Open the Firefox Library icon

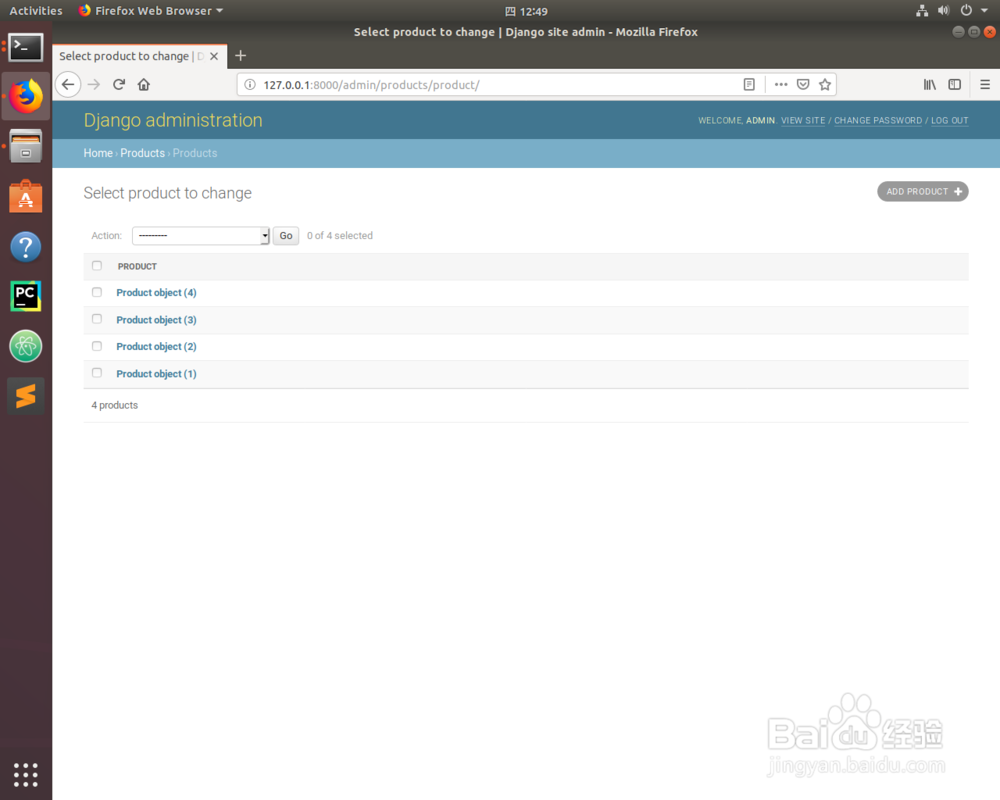click(930, 84)
